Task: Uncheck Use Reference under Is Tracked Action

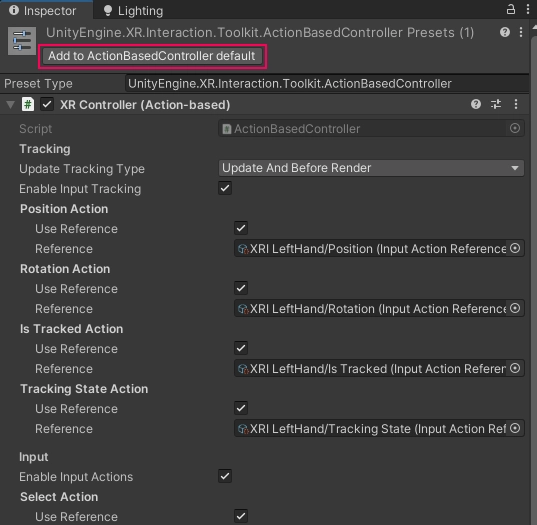Action: pyautogui.click(x=241, y=348)
